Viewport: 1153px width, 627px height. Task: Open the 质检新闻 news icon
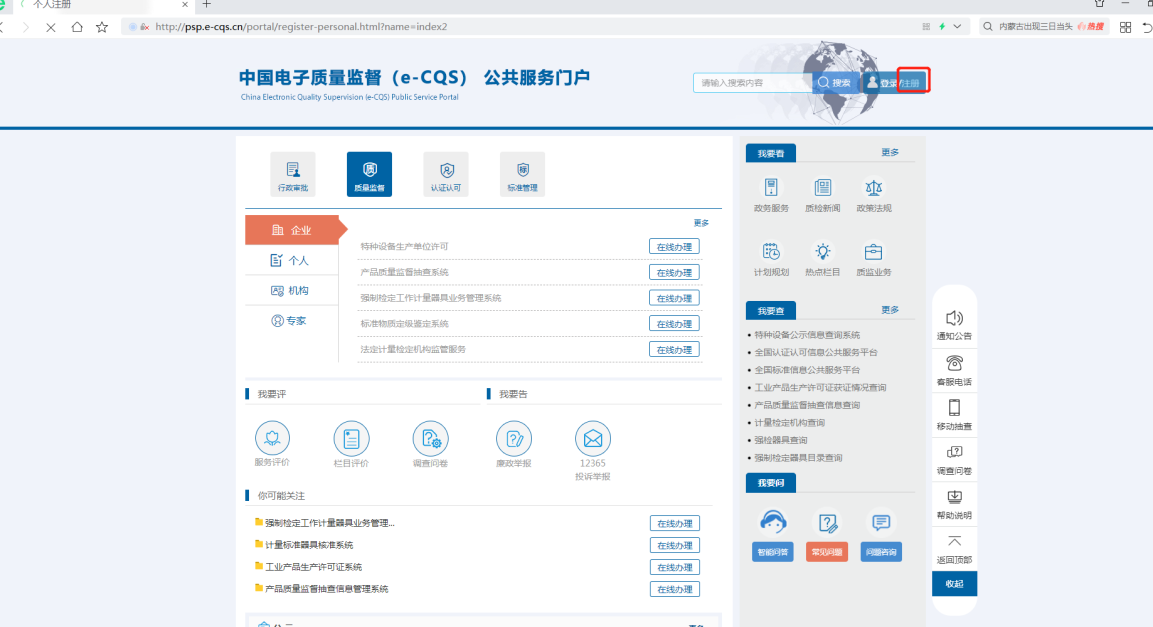click(822, 188)
